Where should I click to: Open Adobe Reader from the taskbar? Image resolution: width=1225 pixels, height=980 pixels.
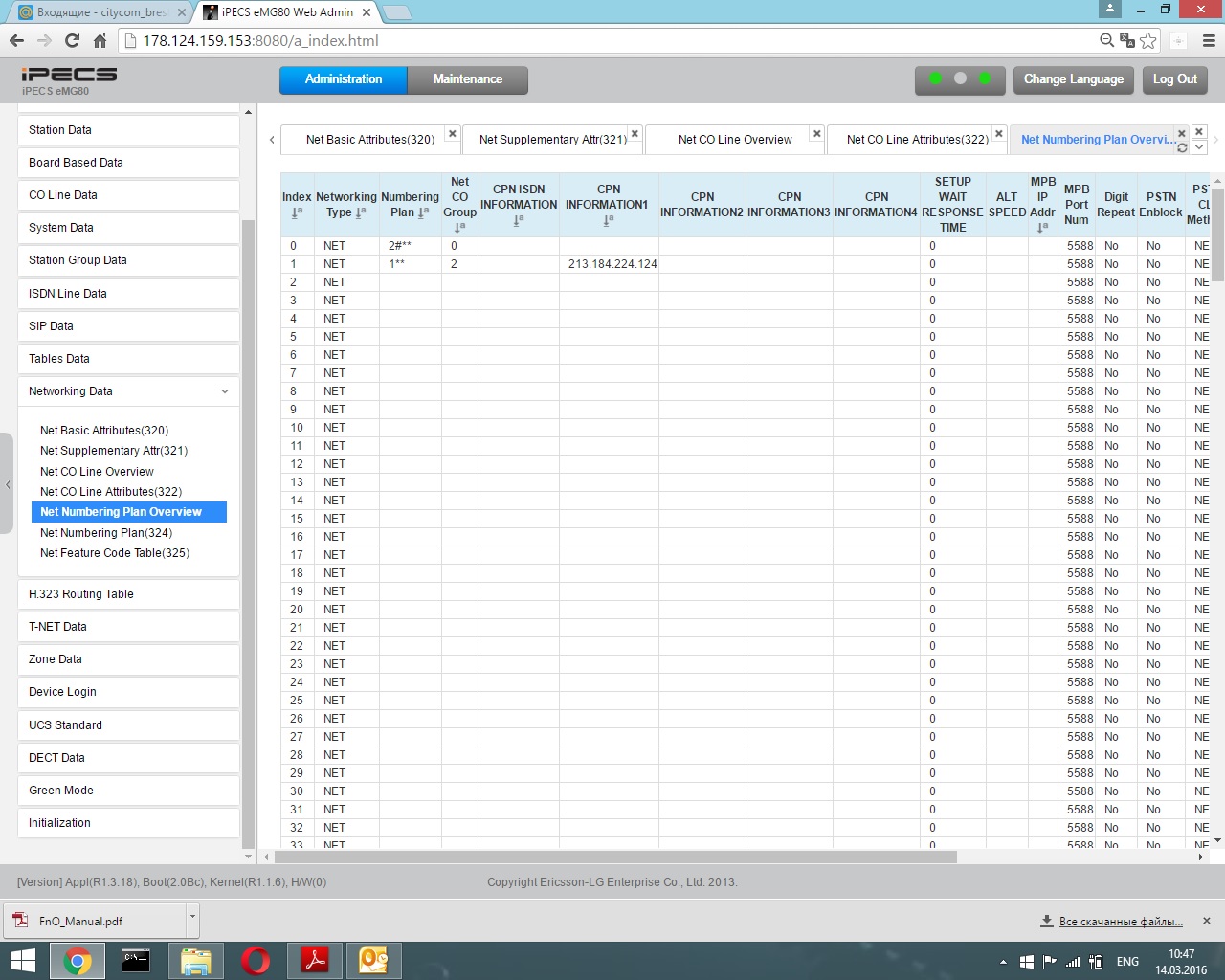click(315, 960)
